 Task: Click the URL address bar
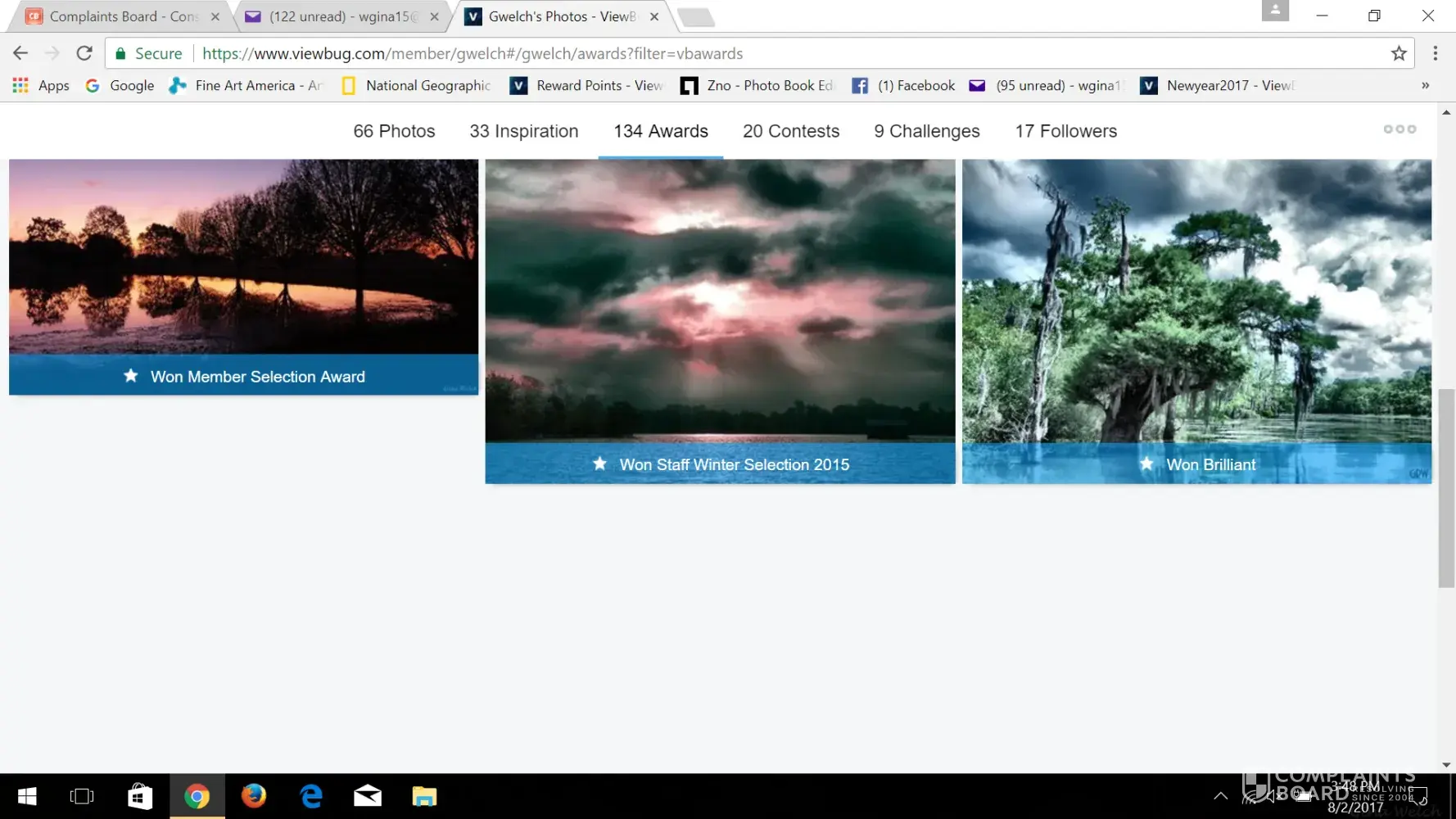pos(737,53)
